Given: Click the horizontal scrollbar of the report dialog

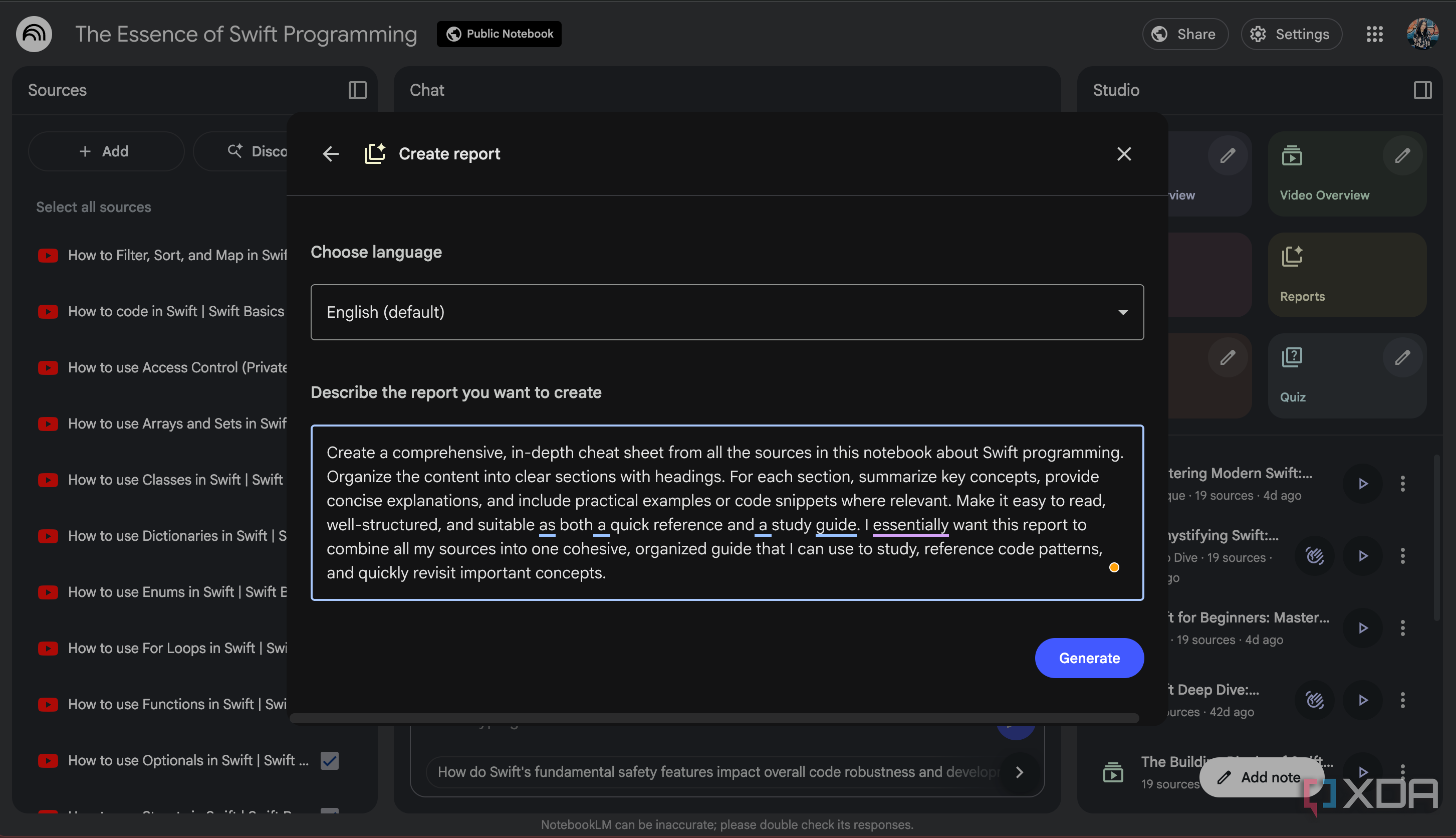Looking at the screenshot, I should pyautogui.click(x=714, y=718).
